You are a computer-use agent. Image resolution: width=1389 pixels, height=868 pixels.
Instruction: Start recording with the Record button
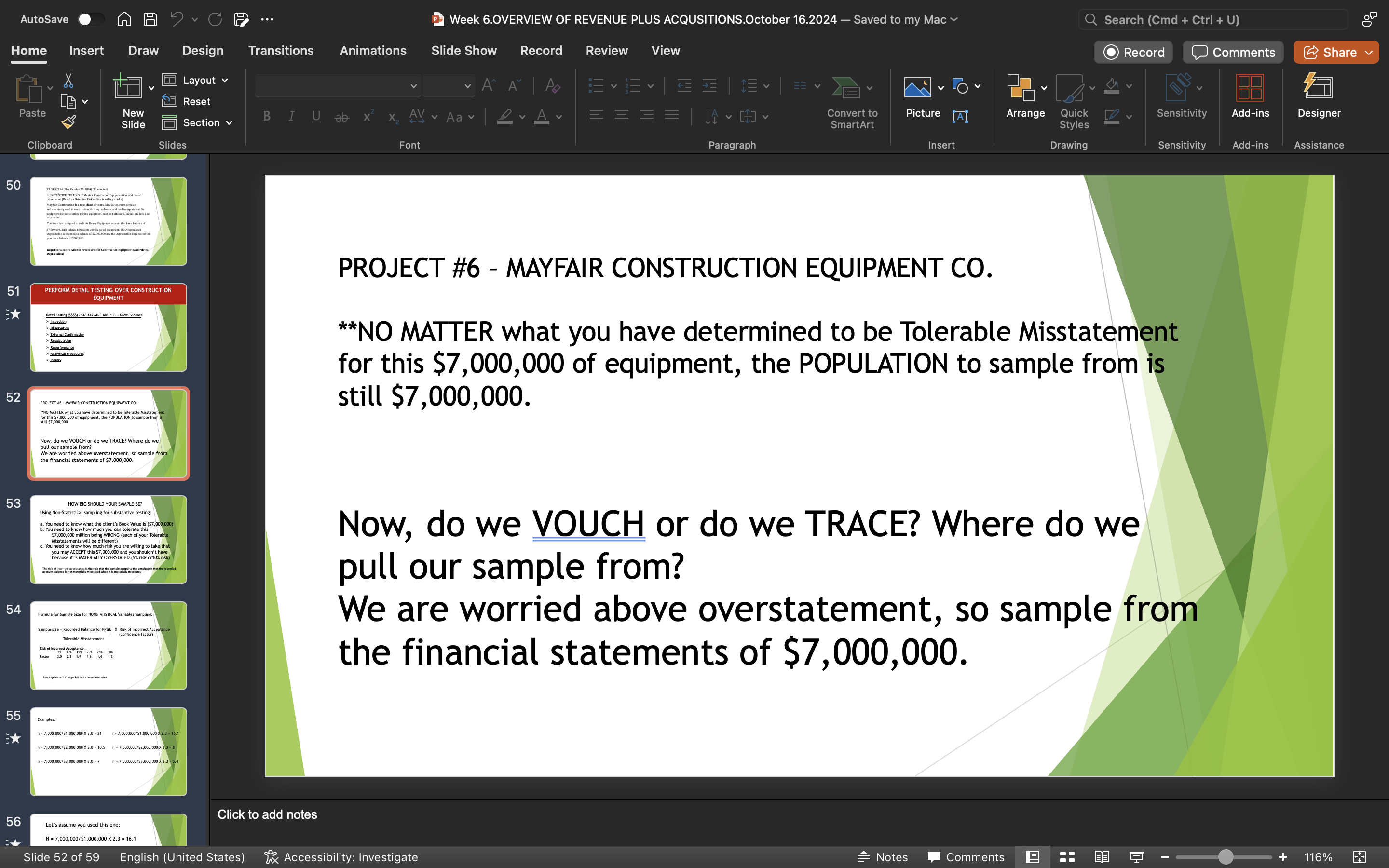[x=1132, y=52]
